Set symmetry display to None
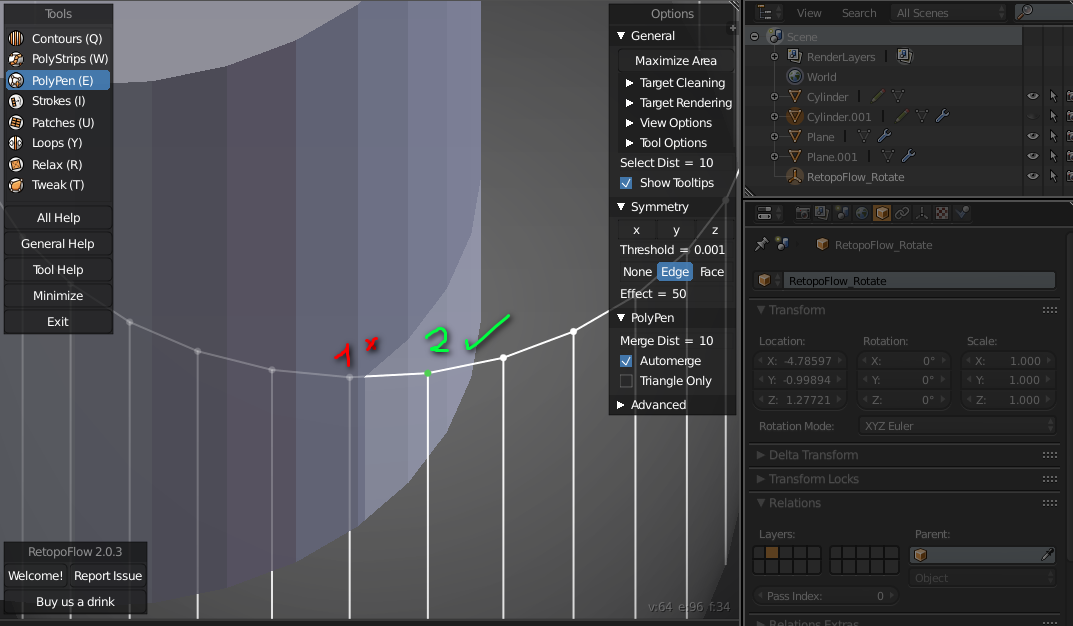The width and height of the screenshot is (1073, 626). [637, 272]
